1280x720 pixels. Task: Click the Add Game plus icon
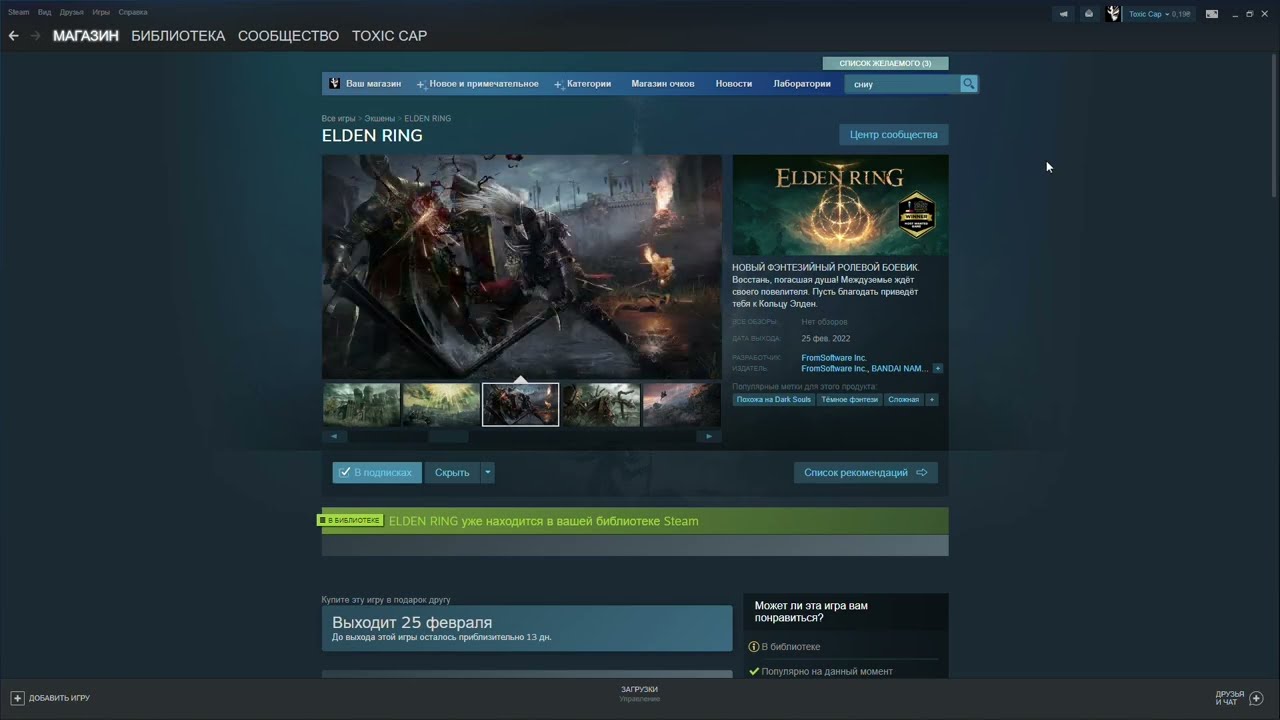pyautogui.click(x=17, y=698)
